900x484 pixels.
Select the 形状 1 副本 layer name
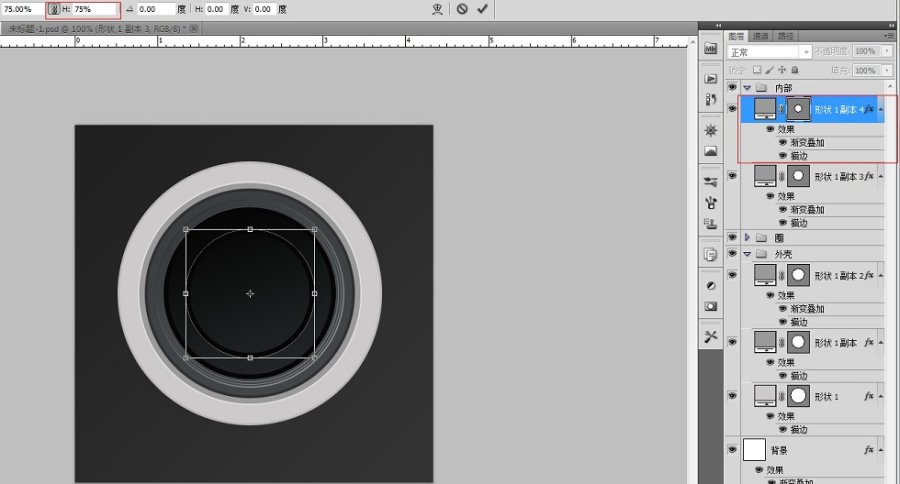tap(836, 343)
